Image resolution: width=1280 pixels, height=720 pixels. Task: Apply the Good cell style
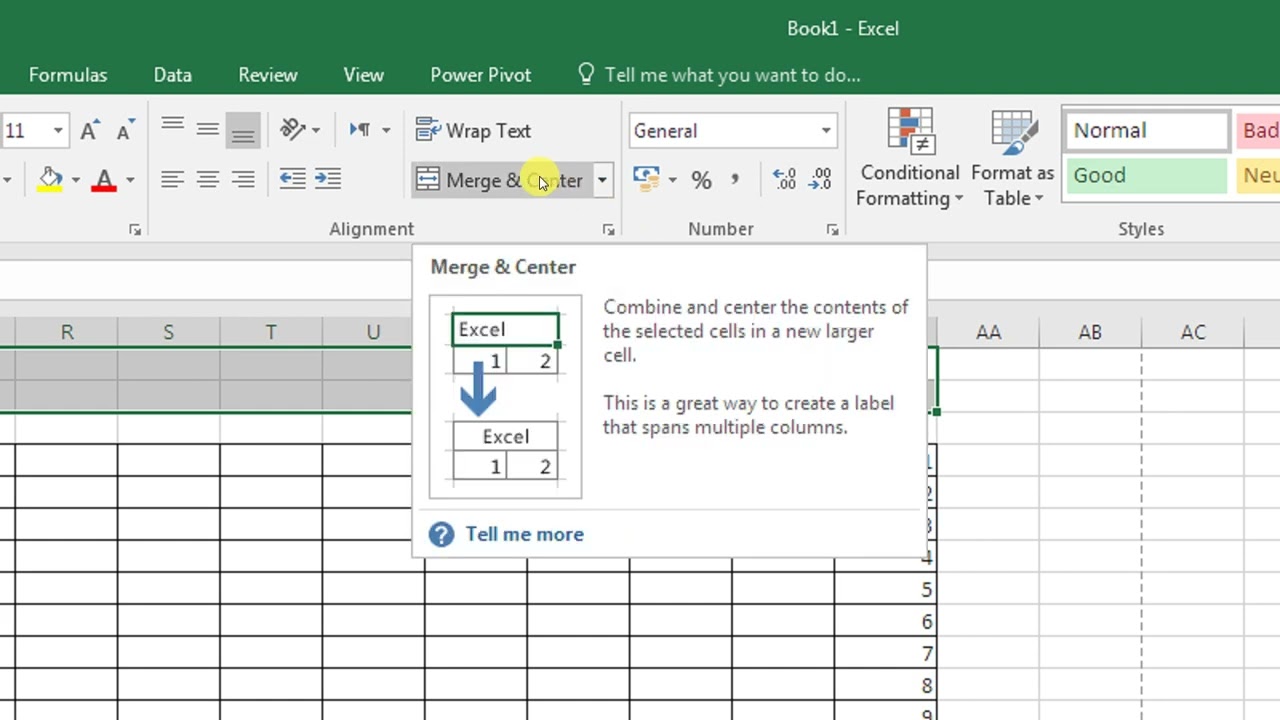tap(1146, 176)
